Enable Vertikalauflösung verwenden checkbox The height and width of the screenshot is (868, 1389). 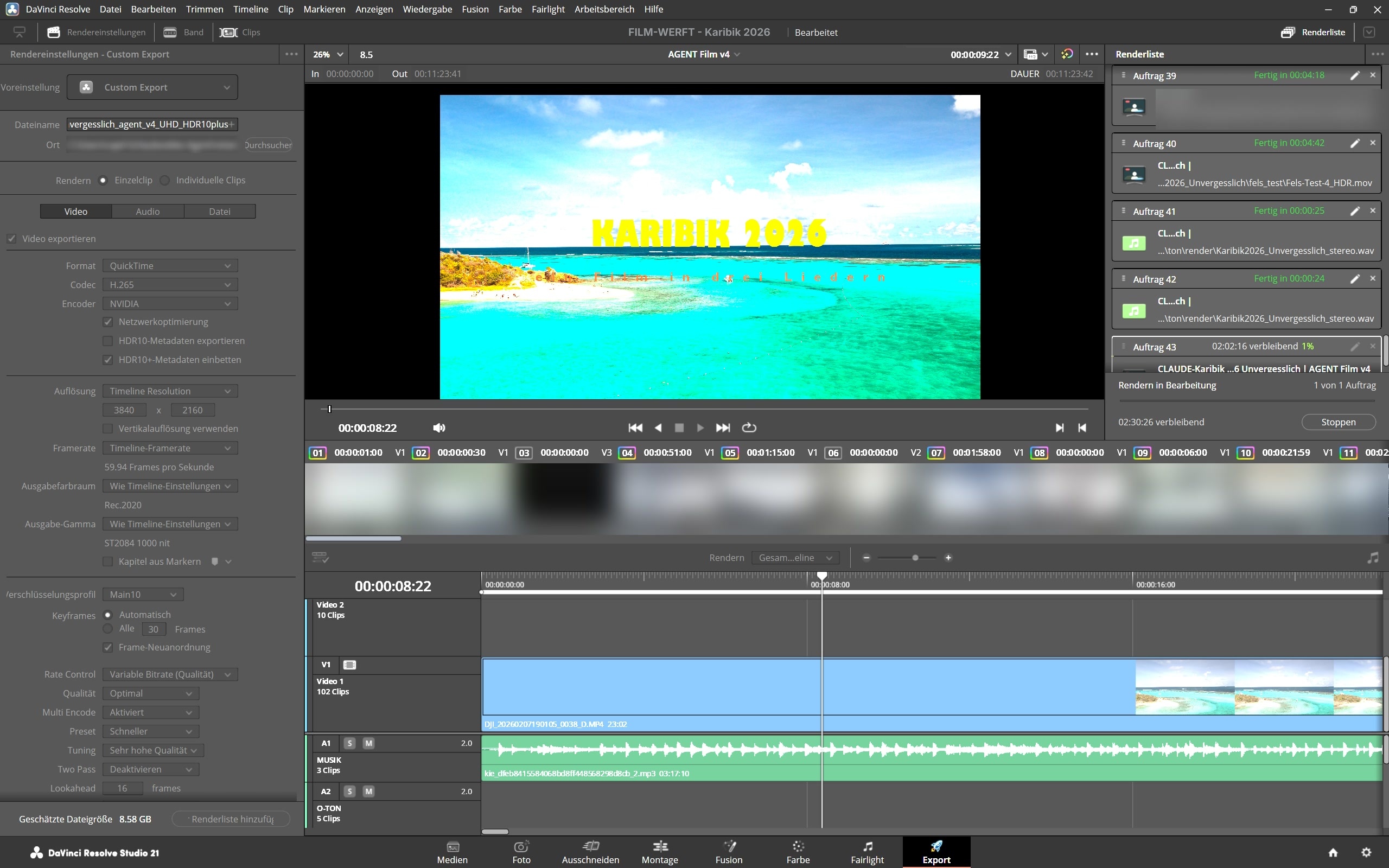coord(107,428)
